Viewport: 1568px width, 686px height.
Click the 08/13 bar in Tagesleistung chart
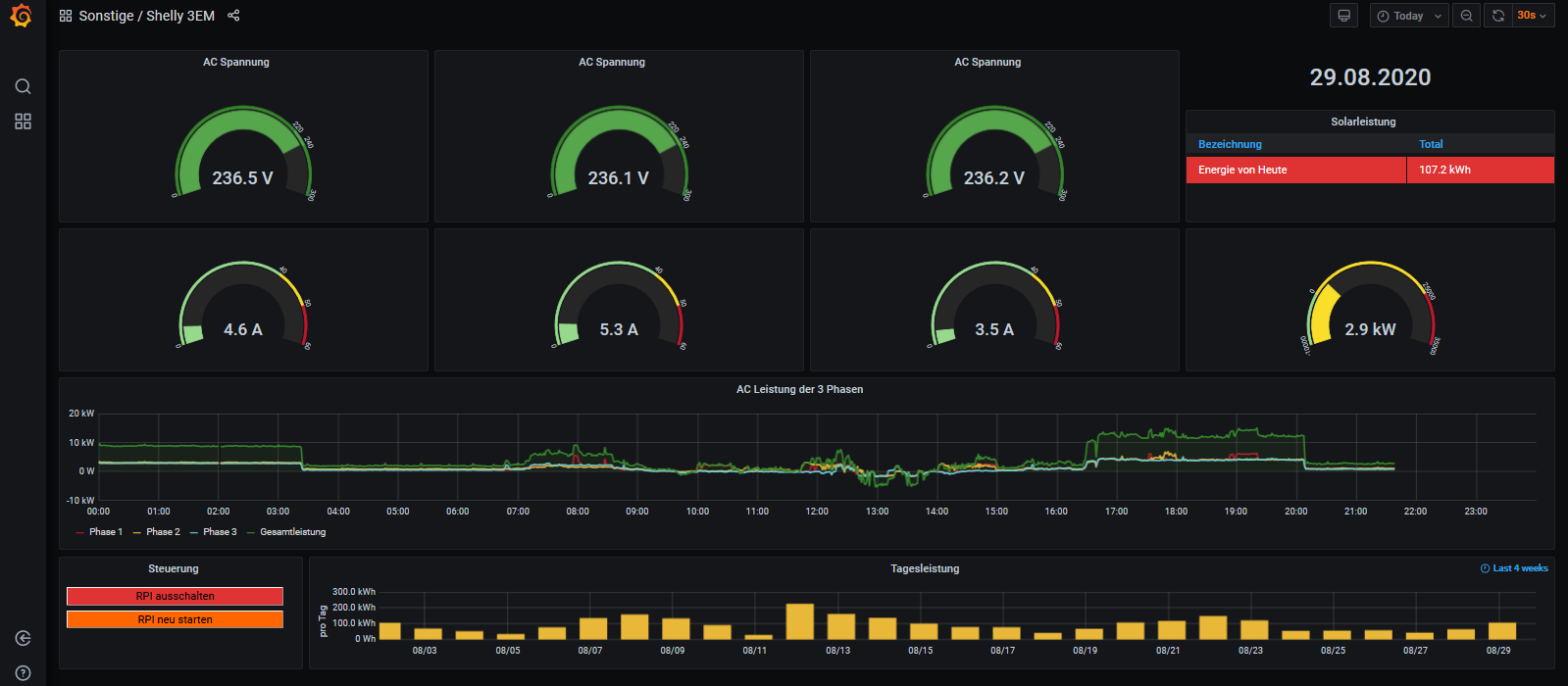840,626
